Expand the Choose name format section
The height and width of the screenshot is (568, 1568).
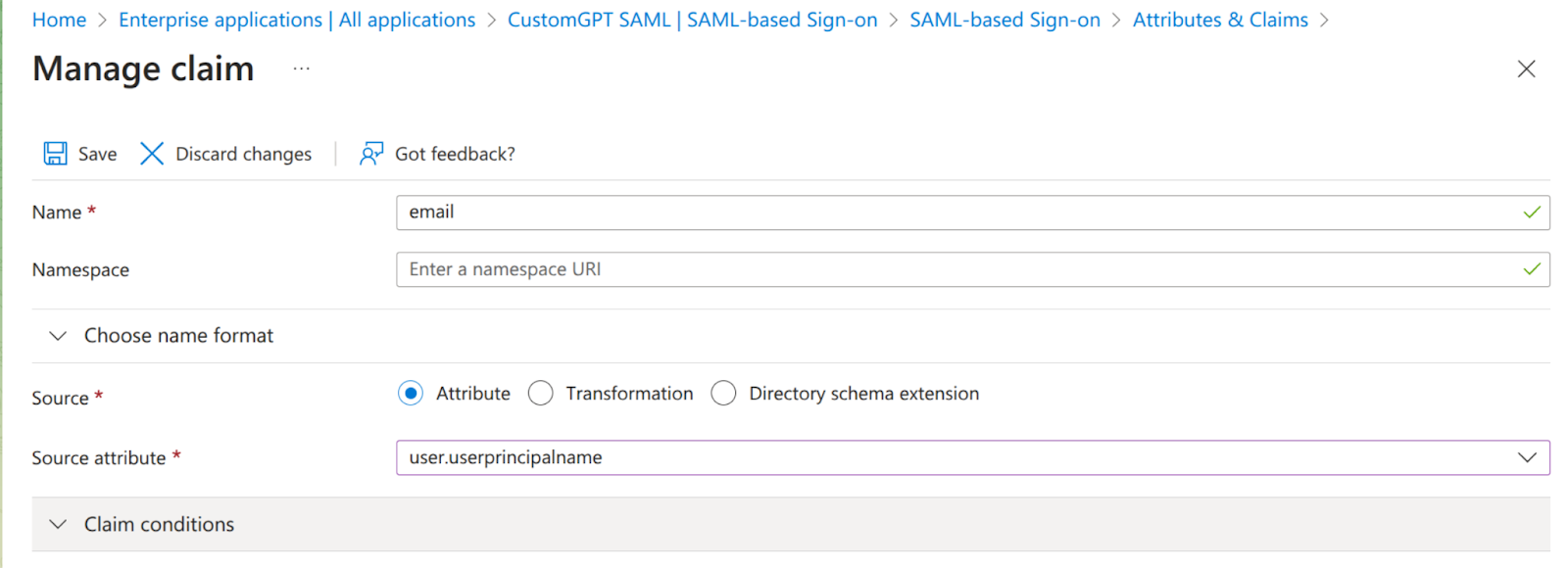click(58, 336)
